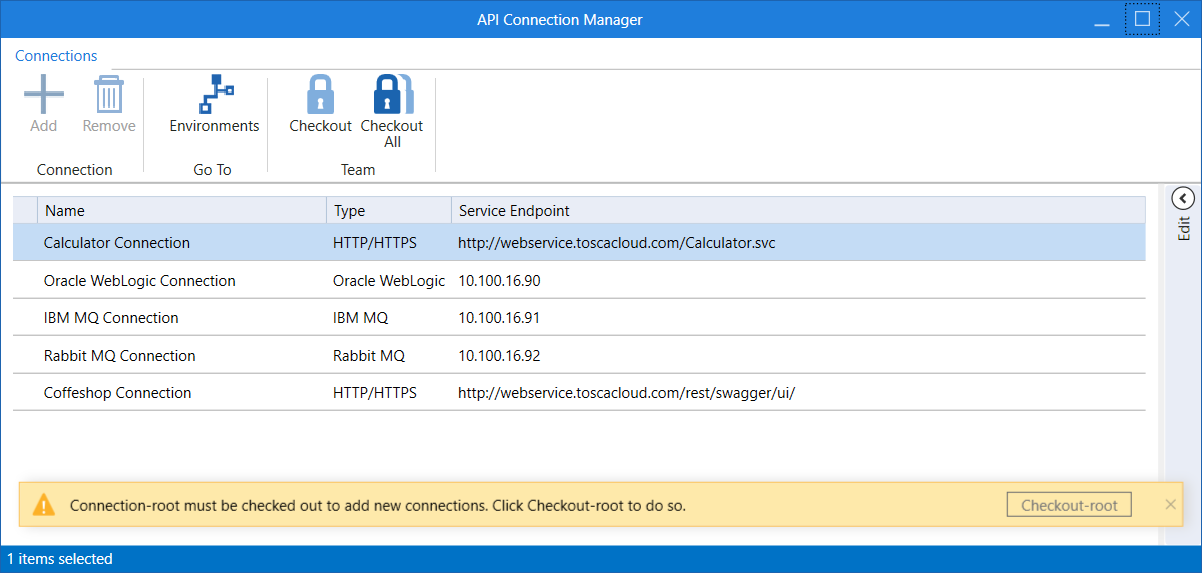Click the Remove trash can icon
The width and height of the screenshot is (1202, 573).
tap(109, 96)
